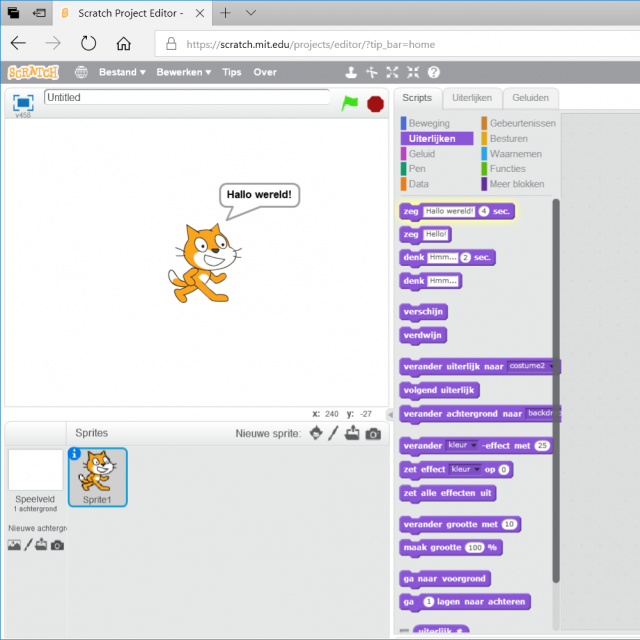Choose new sprite from library

[x=316, y=433]
